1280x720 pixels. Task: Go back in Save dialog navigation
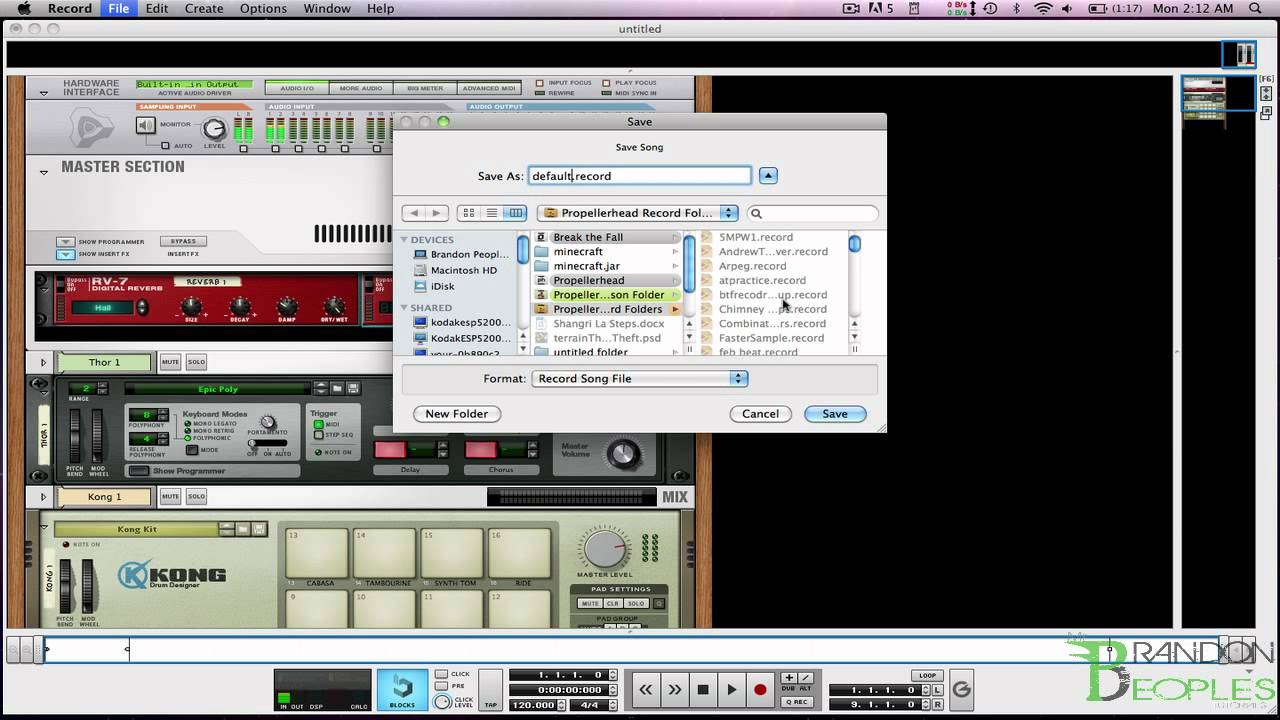414,213
